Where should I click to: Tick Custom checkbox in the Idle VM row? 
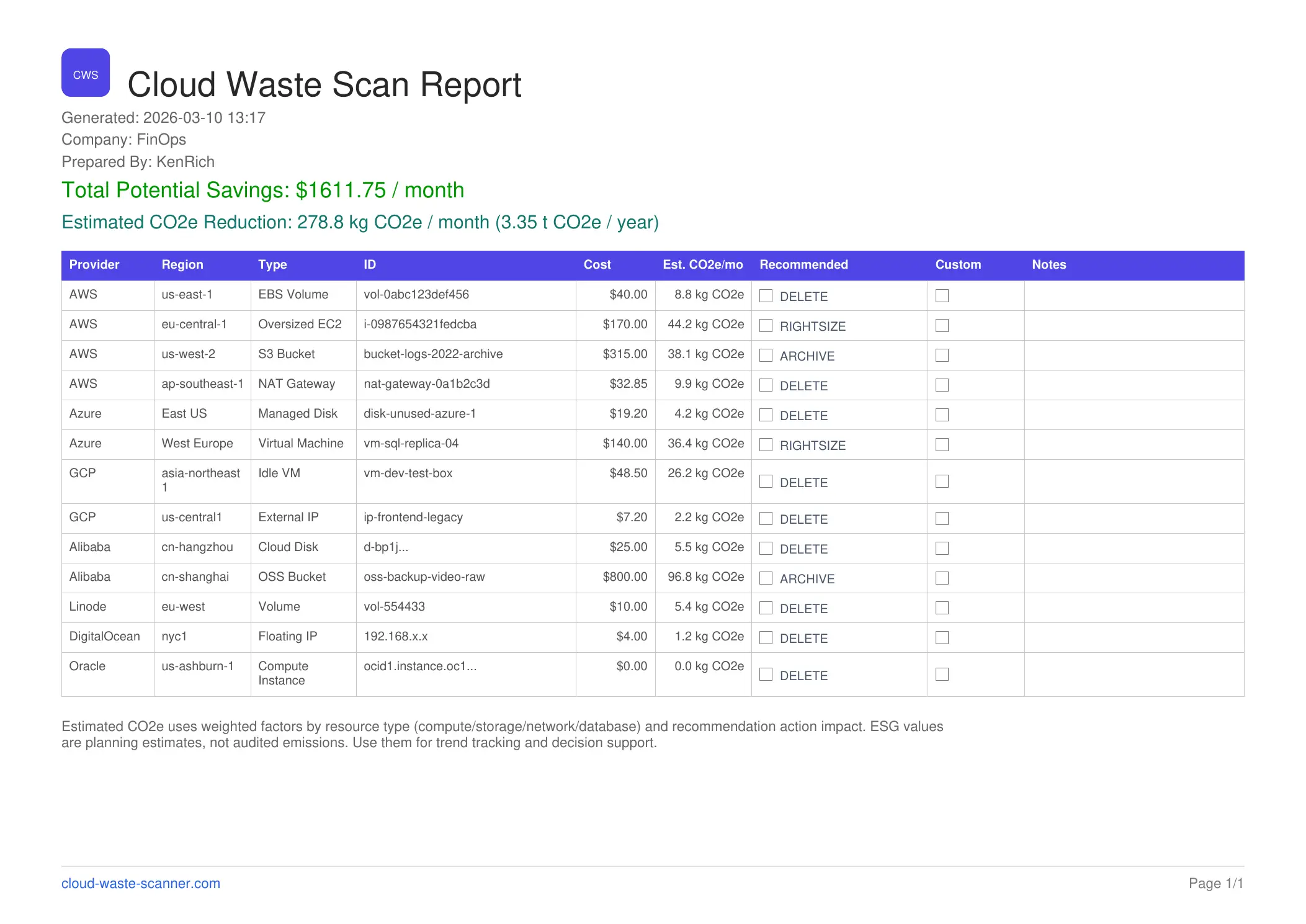942,482
